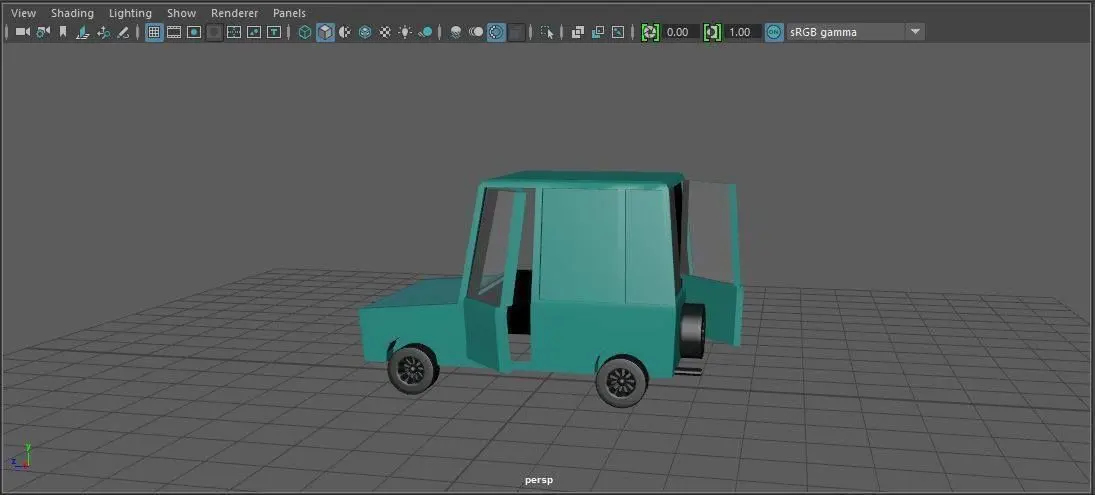Open the Renderer menu
The image size is (1095, 495).
click(x=235, y=13)
